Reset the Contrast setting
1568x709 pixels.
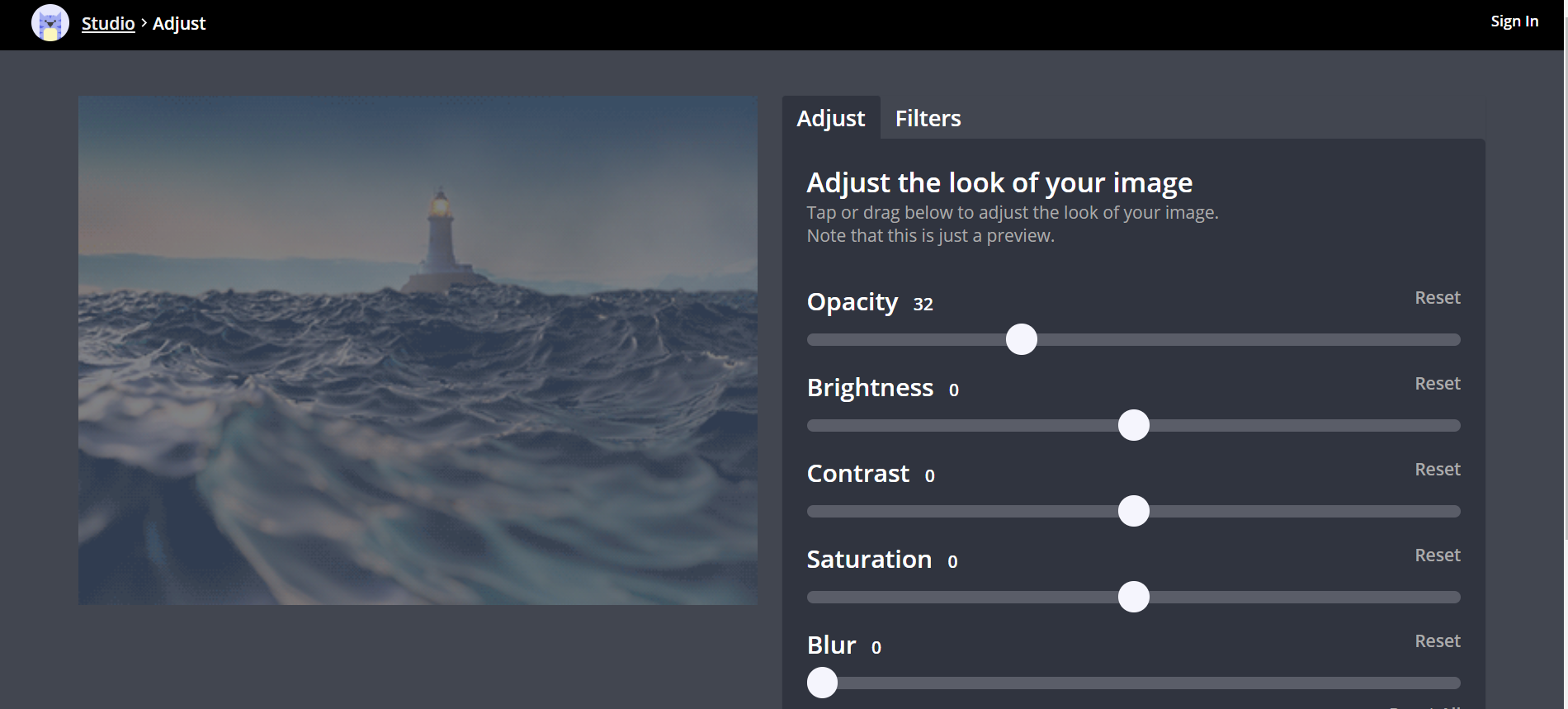pos(1438,470)
